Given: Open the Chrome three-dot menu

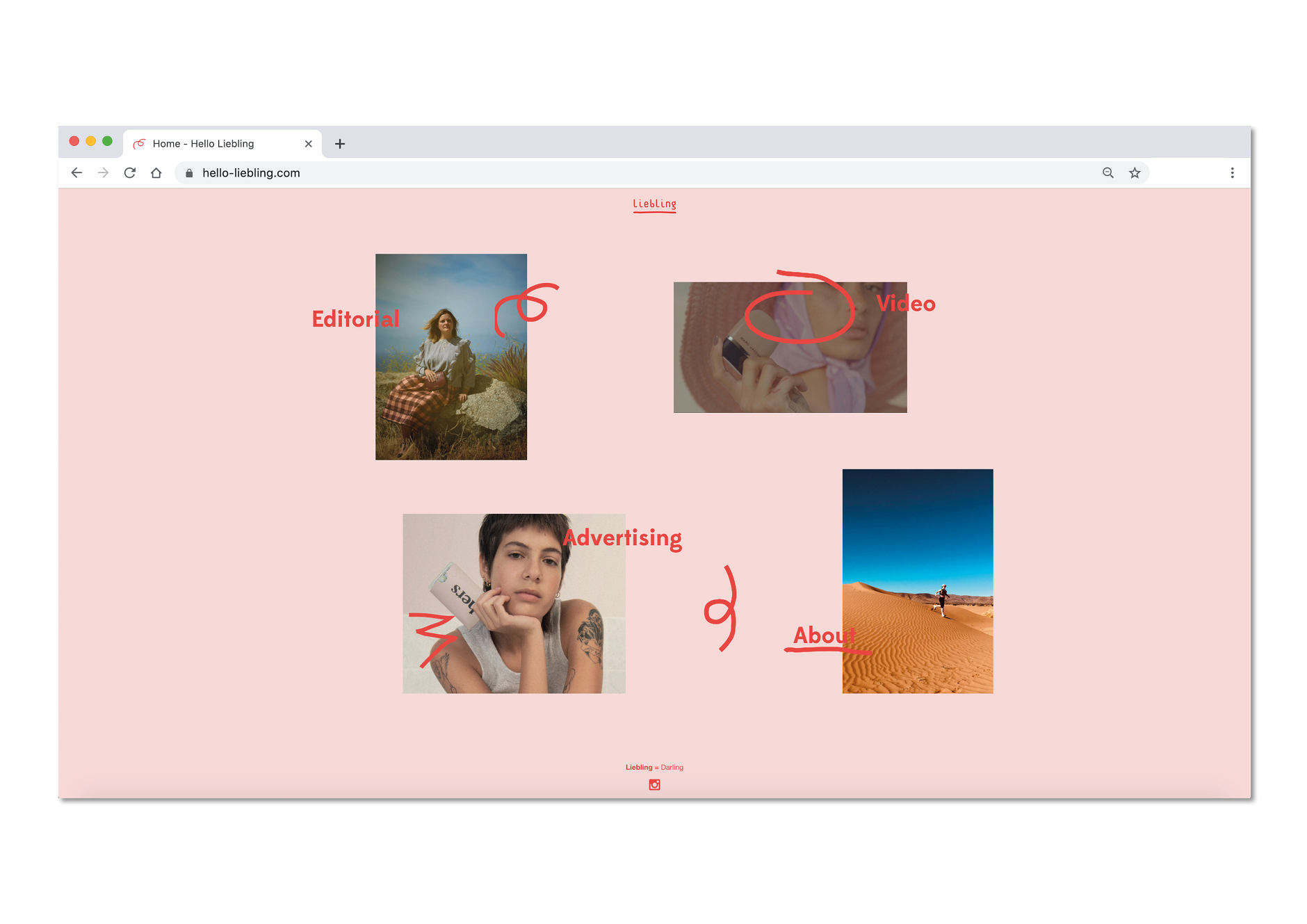Looking at the screenshot, I should (x=1232, y=173).
